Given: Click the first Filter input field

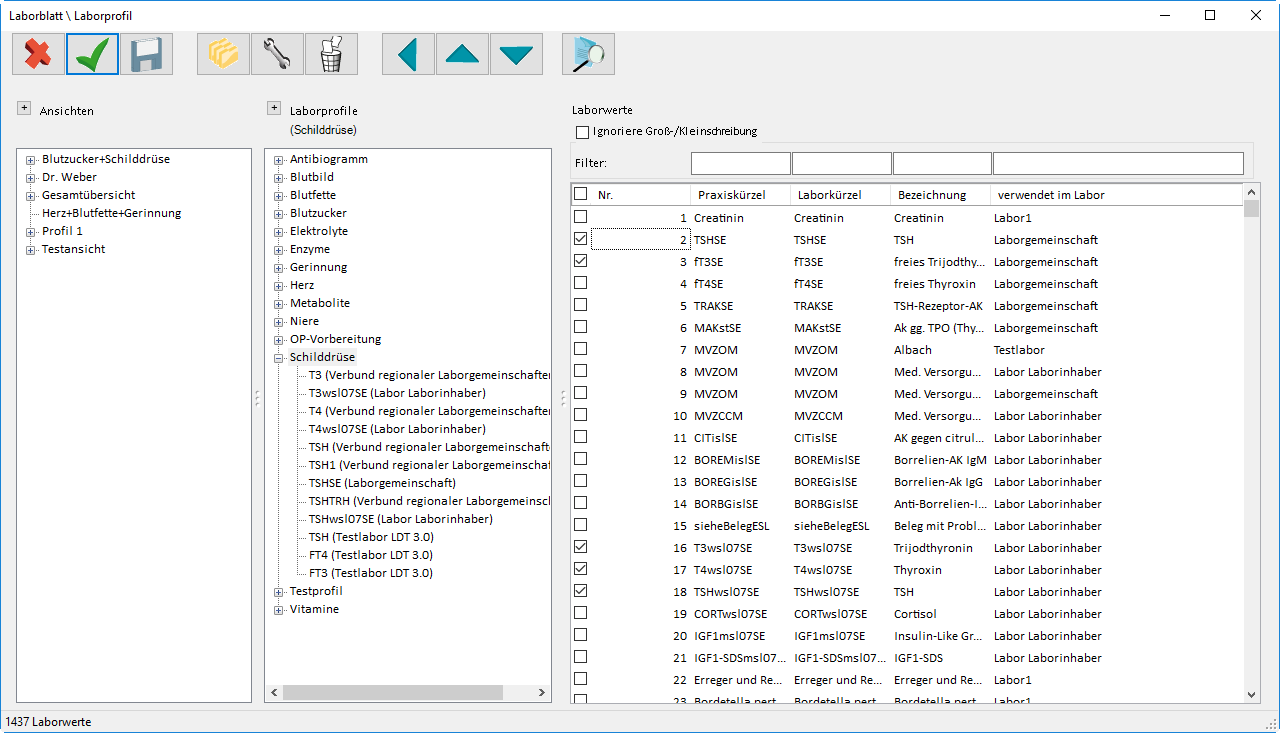Looking at the screenshot, I should 741,163.
